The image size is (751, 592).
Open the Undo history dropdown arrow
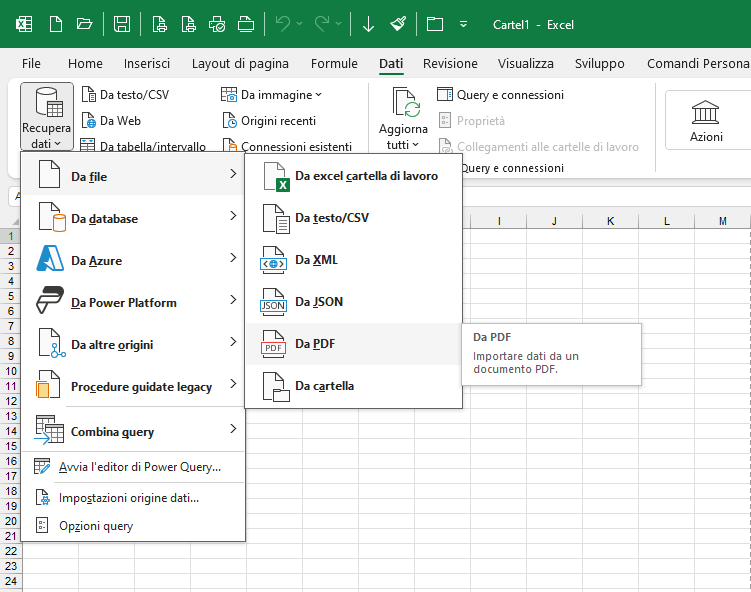coord(299,24)
